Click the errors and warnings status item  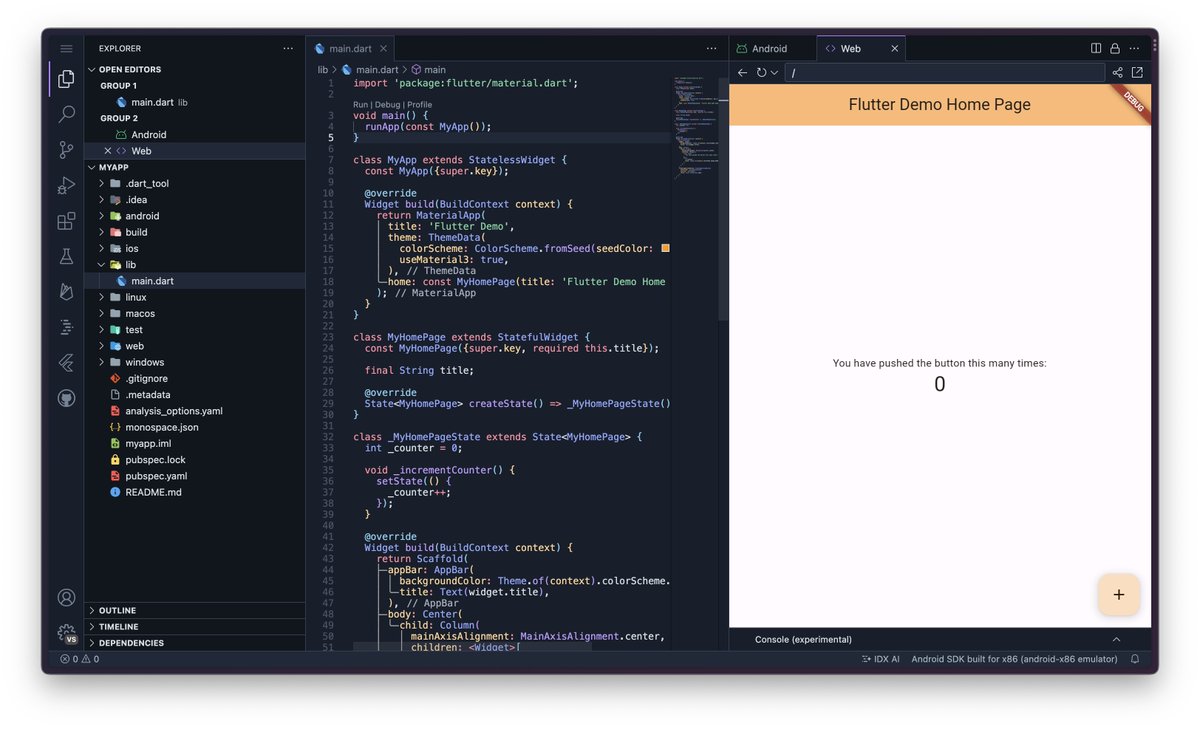click(79, 659)
